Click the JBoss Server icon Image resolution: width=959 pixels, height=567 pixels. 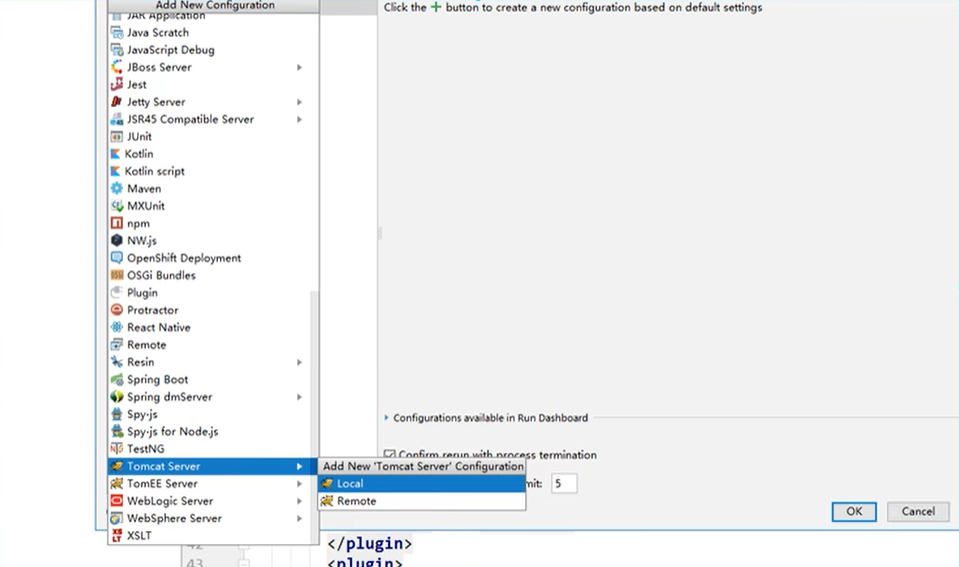coord(117,67)
